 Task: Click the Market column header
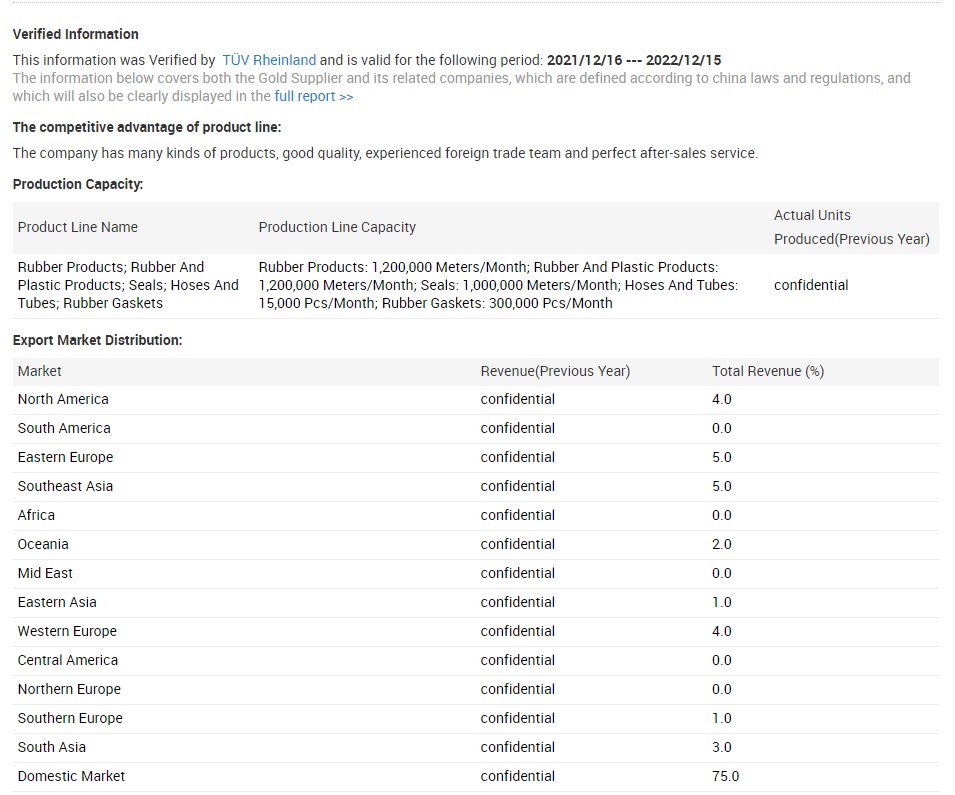coord(40,371)
